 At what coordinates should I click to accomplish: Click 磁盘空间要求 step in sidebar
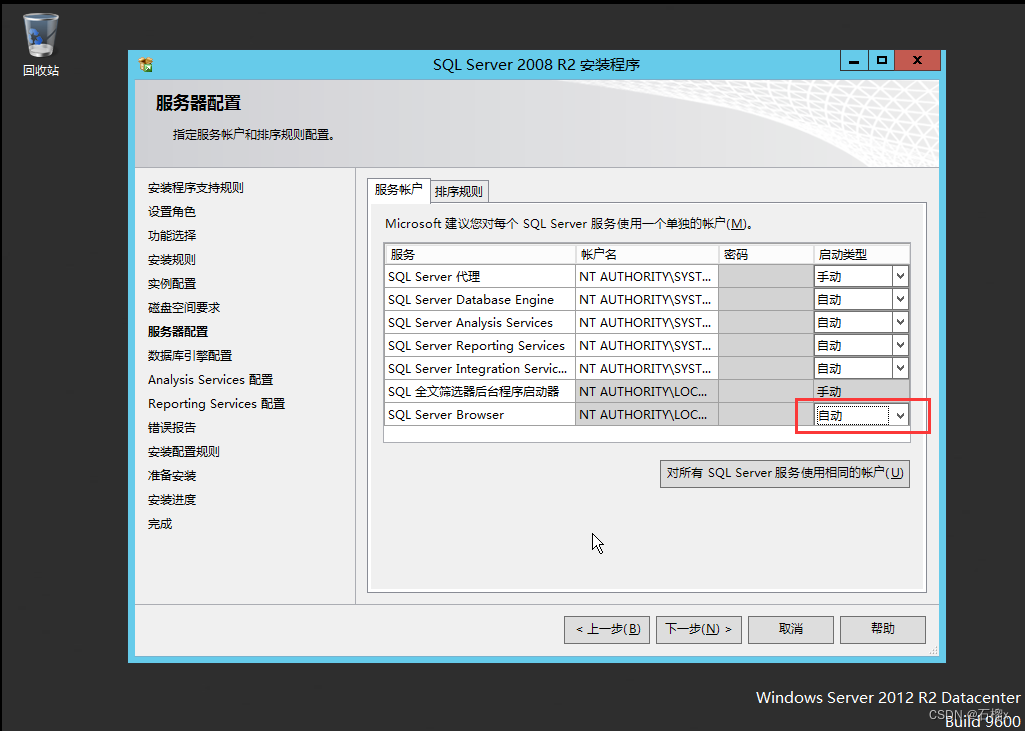click(x=184, y=307)
